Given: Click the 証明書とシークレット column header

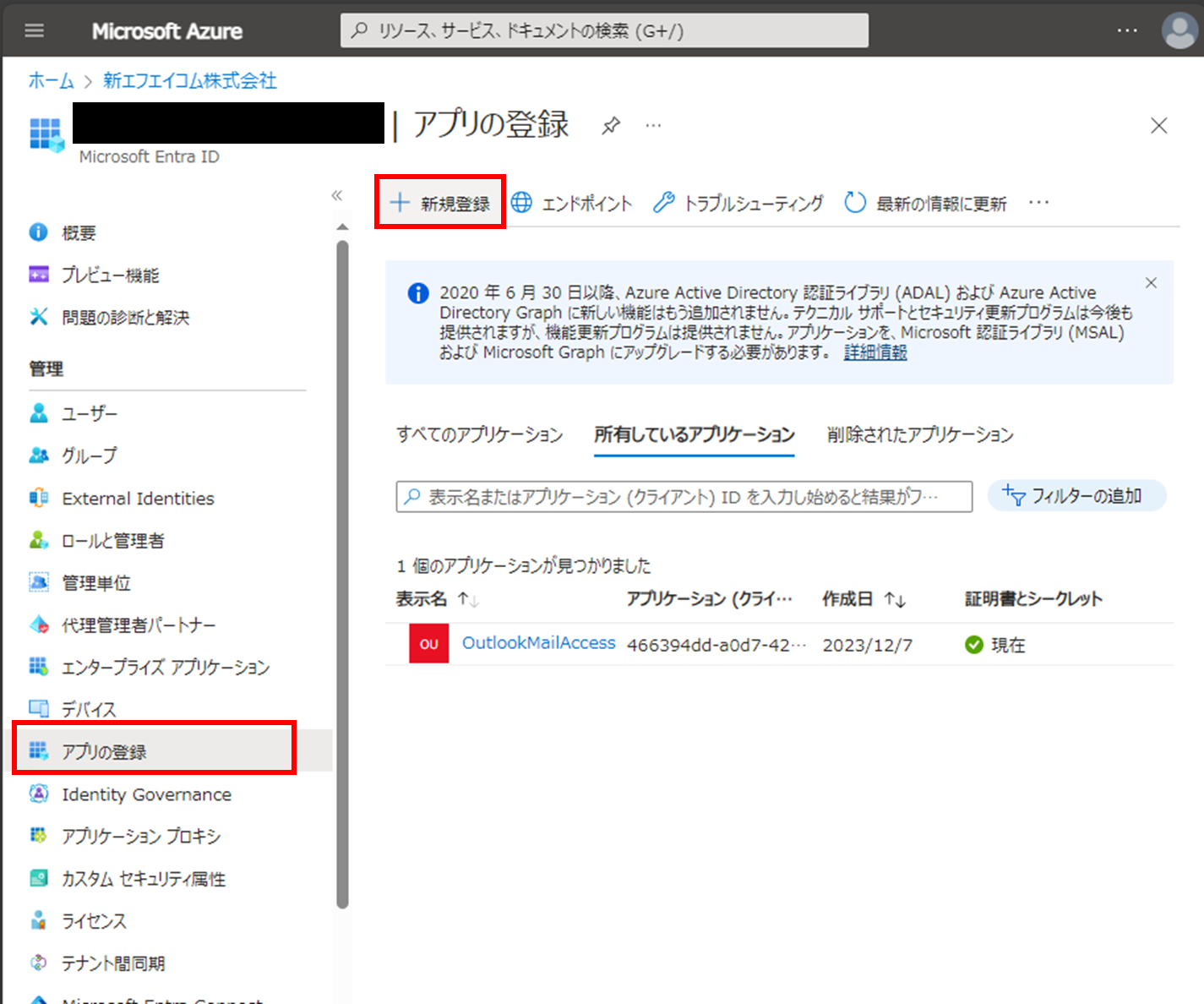Looking at the screenshot, I should click(x=1033, y=599).
